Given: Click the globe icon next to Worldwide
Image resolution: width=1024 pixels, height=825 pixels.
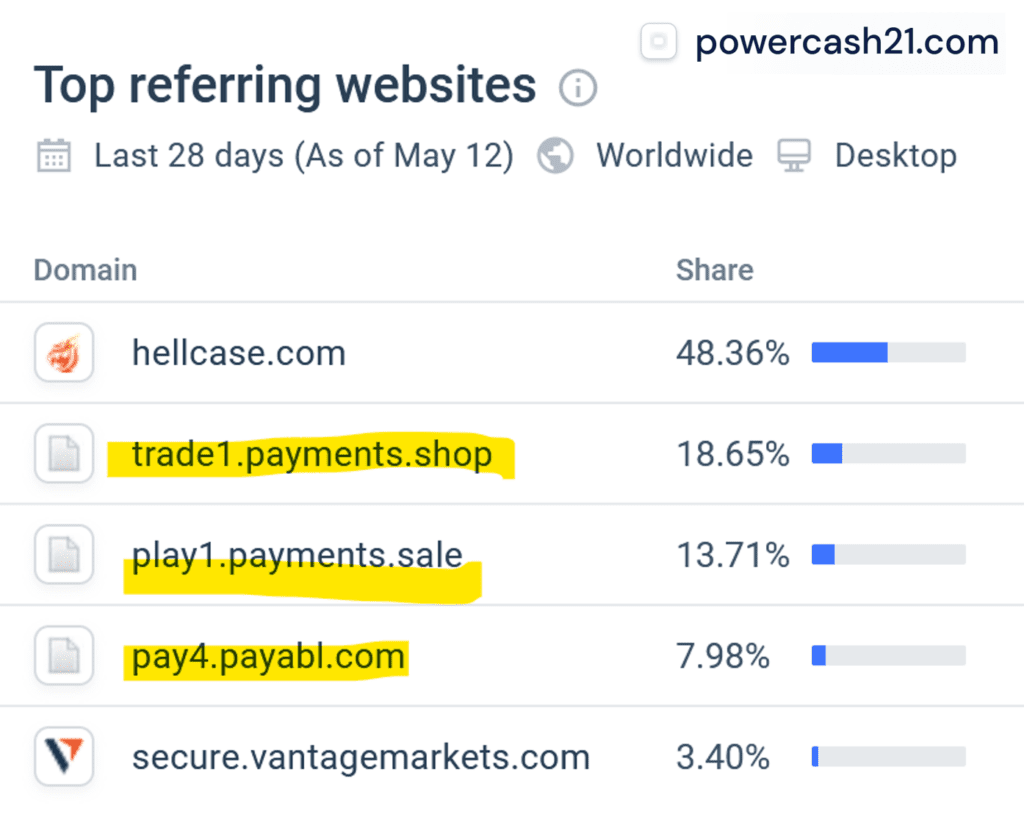Looking at the screenshot, I should 555,155.
